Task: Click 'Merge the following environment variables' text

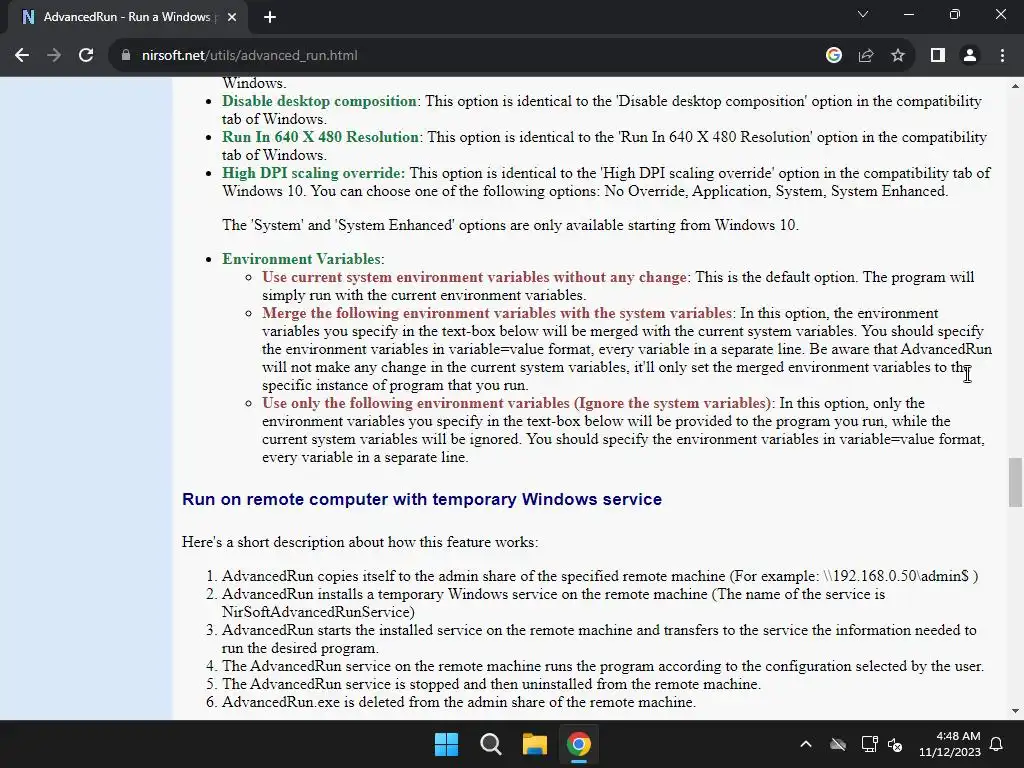Action: 496,313
